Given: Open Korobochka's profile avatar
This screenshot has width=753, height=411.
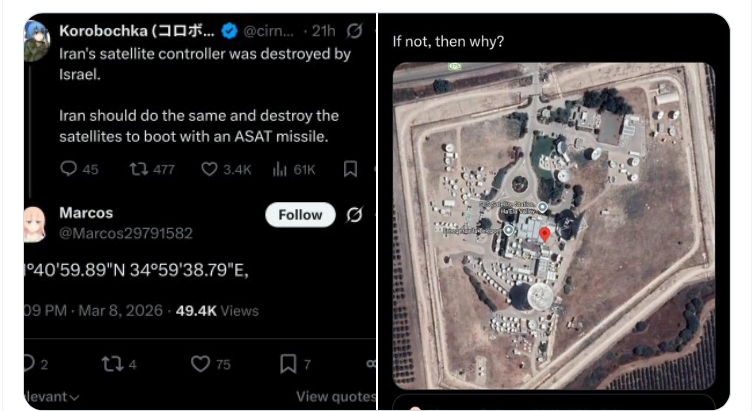Looking at the screenshot, I should tap(36, 40).
